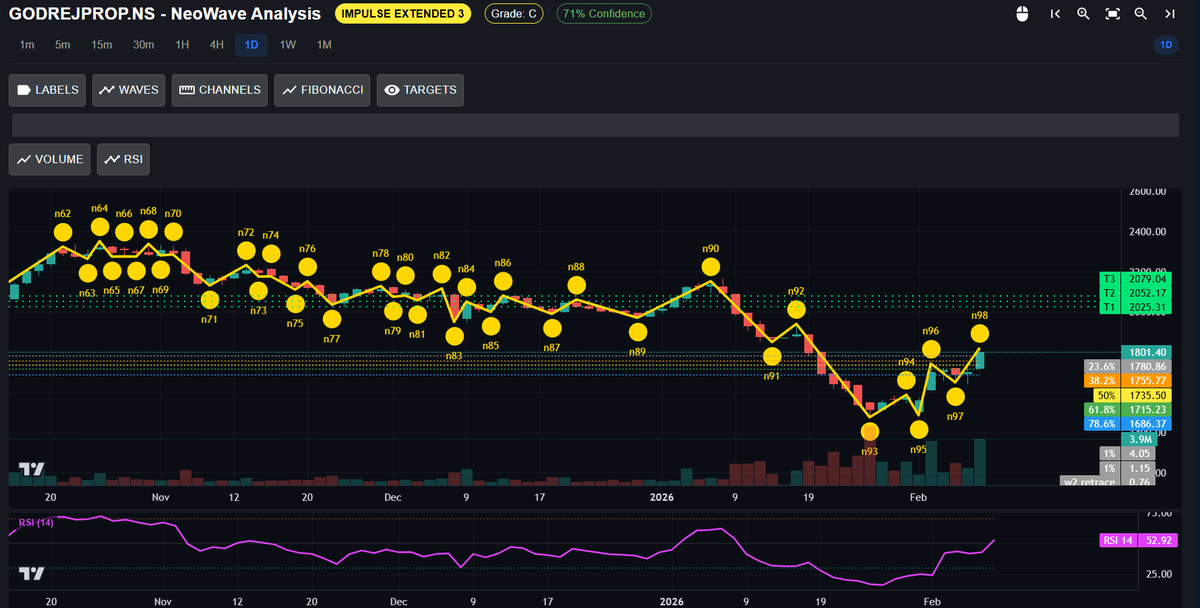Click the 78.6% Fibonacci level 1686.37
1200x608 pixels.
pos(1126,424)
